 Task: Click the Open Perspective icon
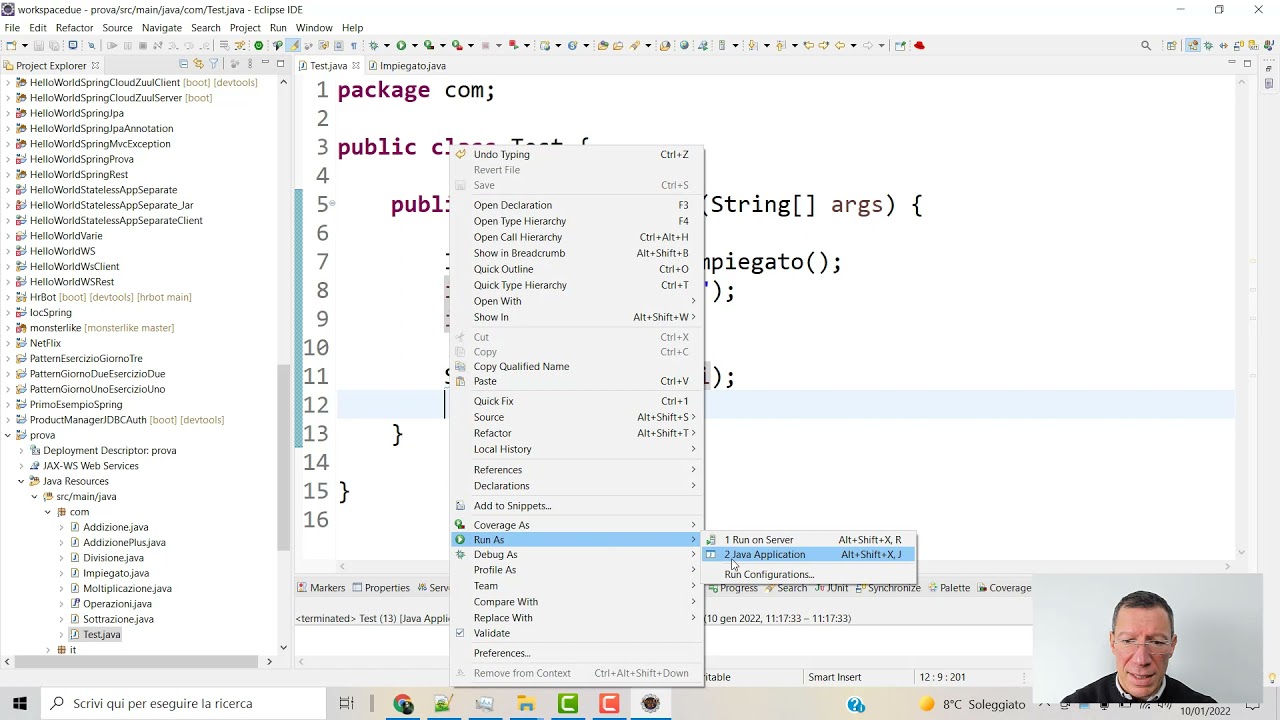pos(1171,45)
